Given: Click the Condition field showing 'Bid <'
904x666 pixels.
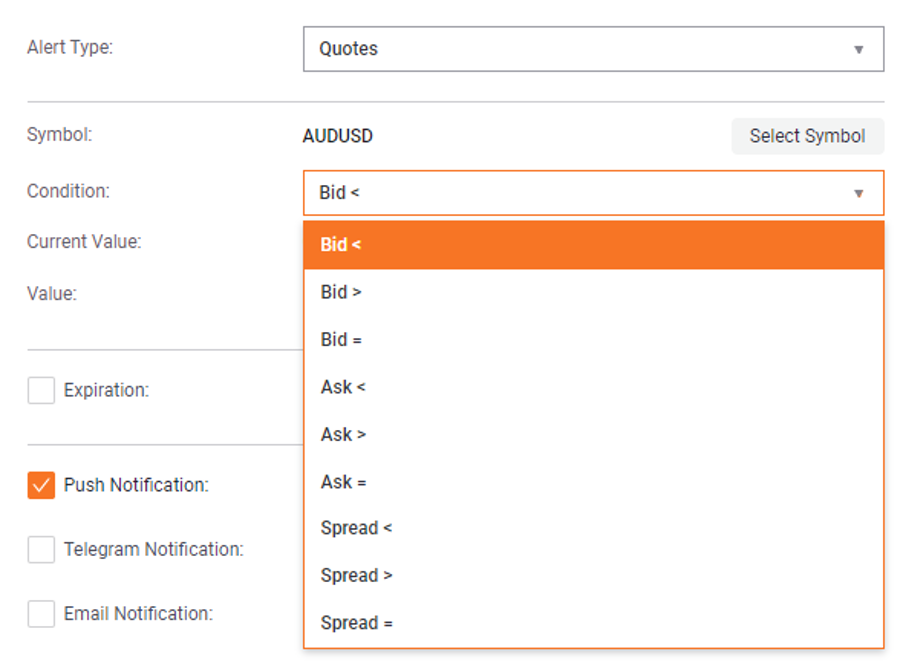Looking at the screenshot, I should [x=593, y=193].
